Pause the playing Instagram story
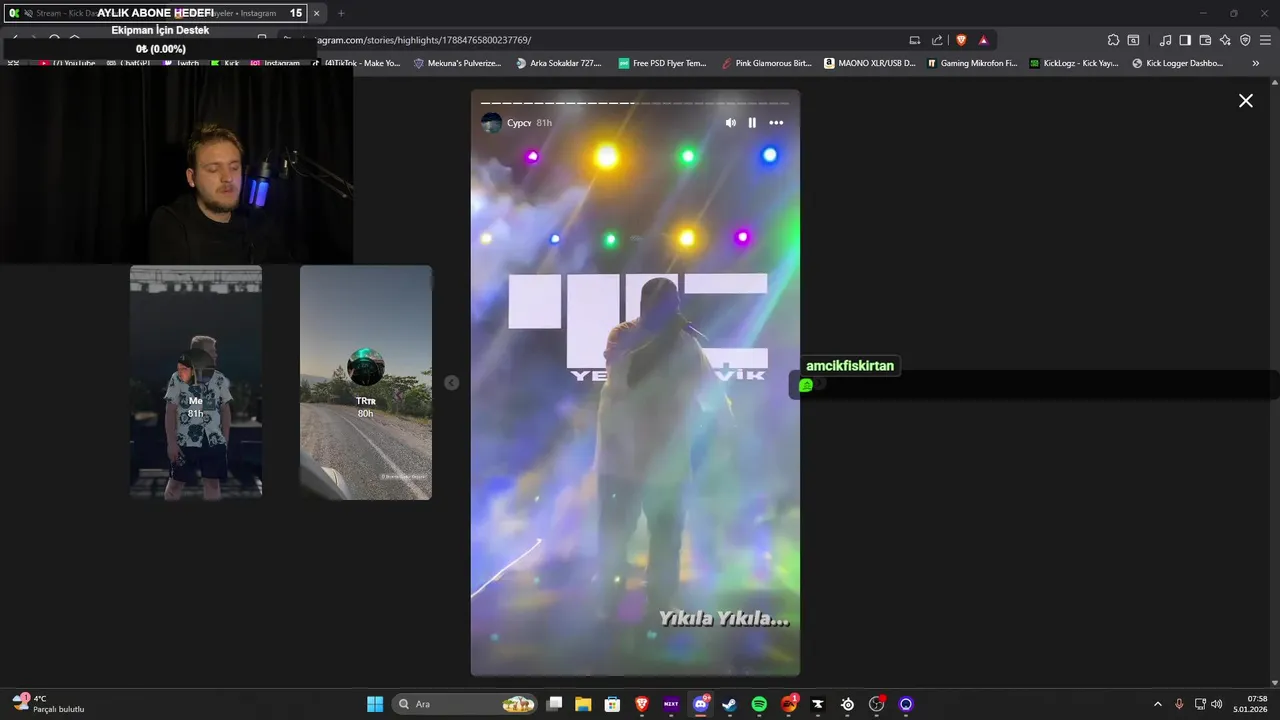 (x=752, y=123)
